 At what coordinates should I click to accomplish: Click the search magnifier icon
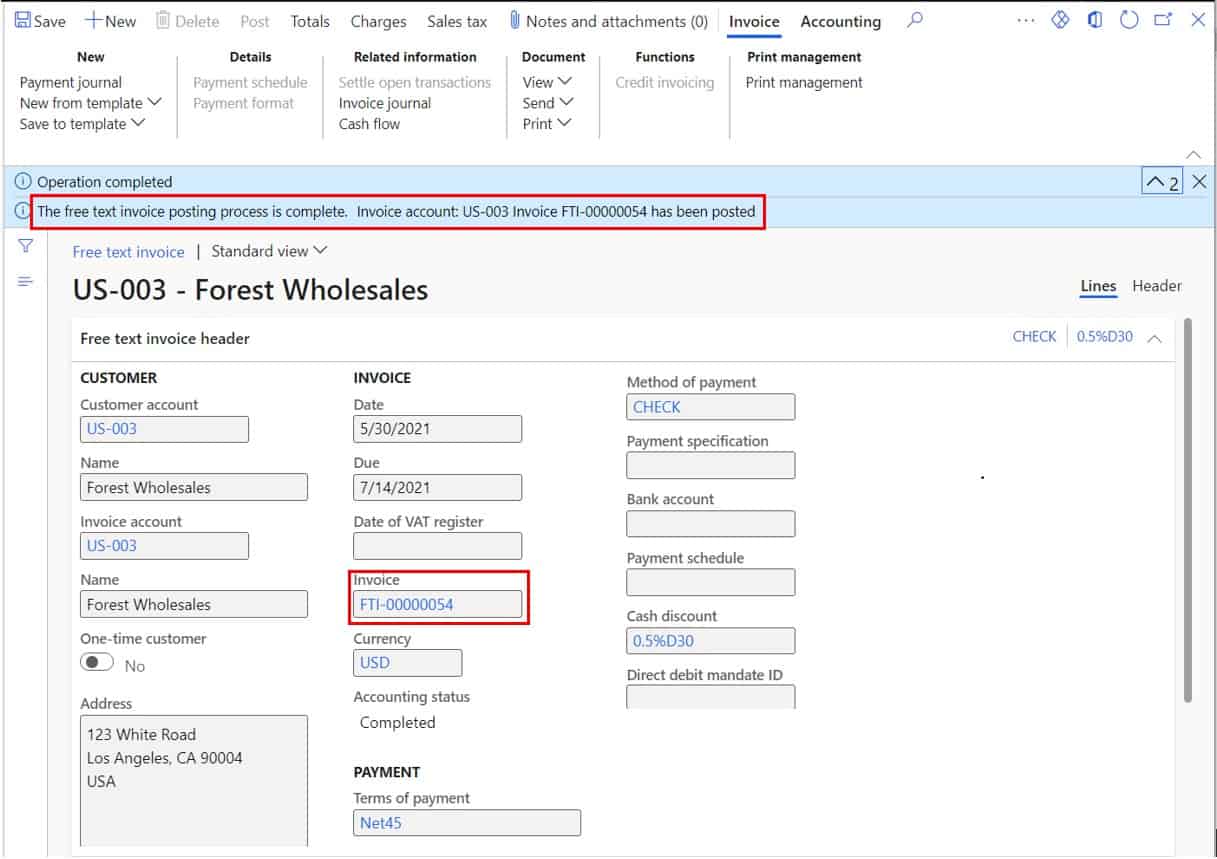[x=913, y=20]
